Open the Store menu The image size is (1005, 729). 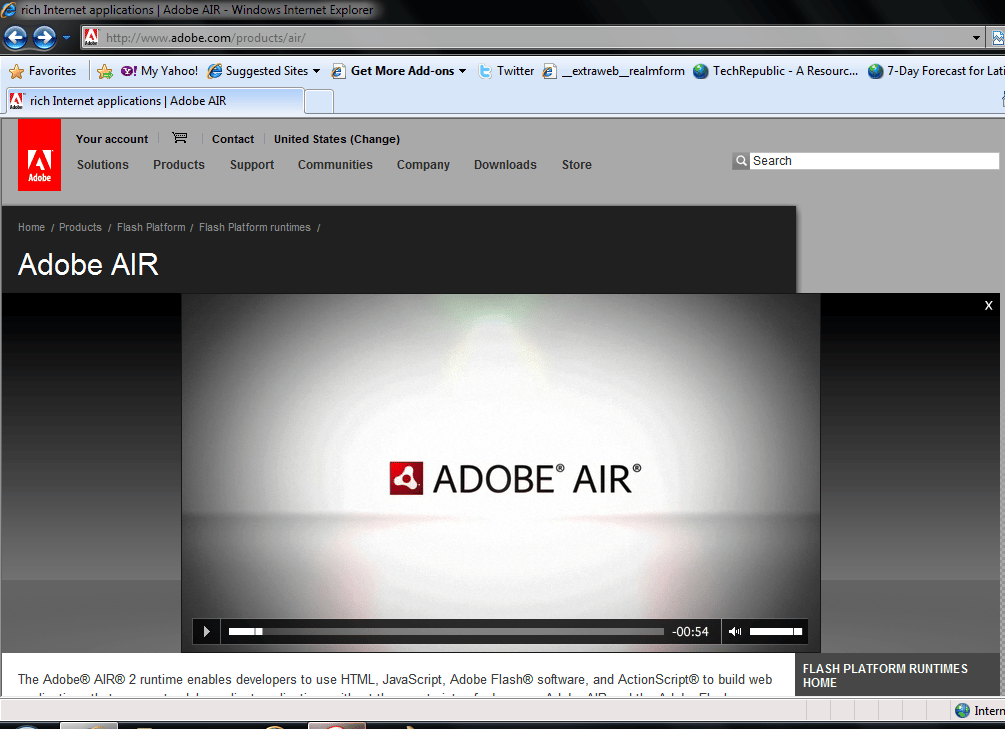pos(577,165)
